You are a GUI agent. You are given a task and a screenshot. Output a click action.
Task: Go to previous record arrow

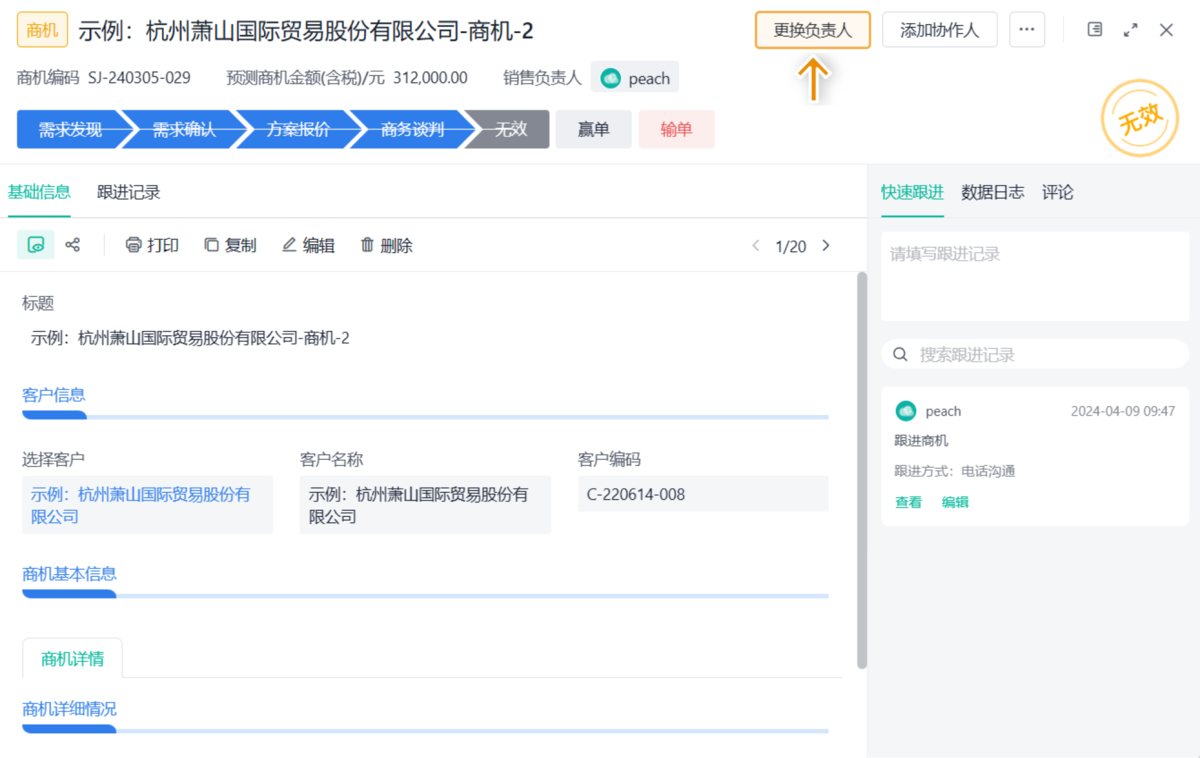click(x=756, y=245)
